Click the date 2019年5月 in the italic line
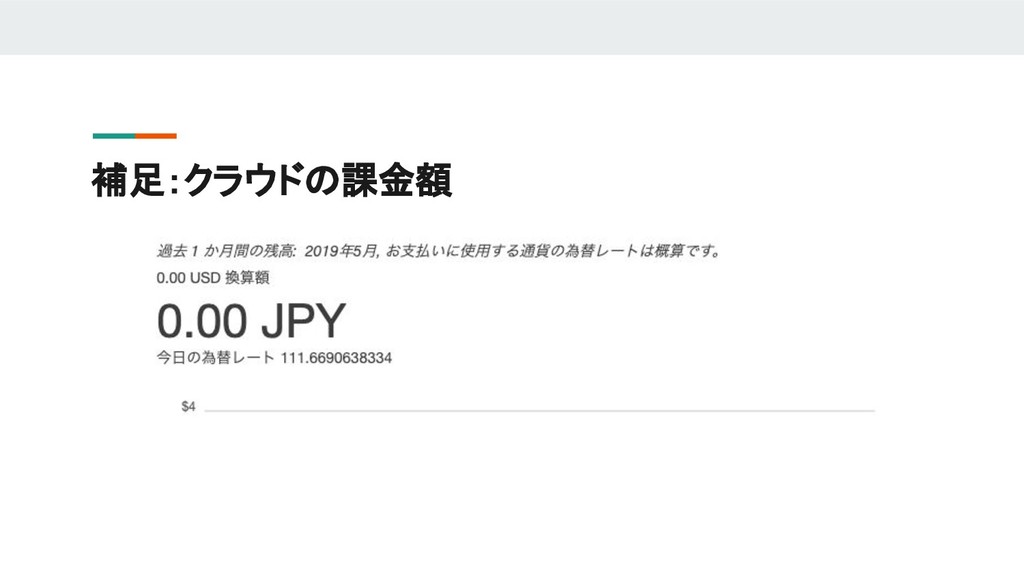Image resolution: width=1024 pixels, height=576 pixels. tap(341, 251)
